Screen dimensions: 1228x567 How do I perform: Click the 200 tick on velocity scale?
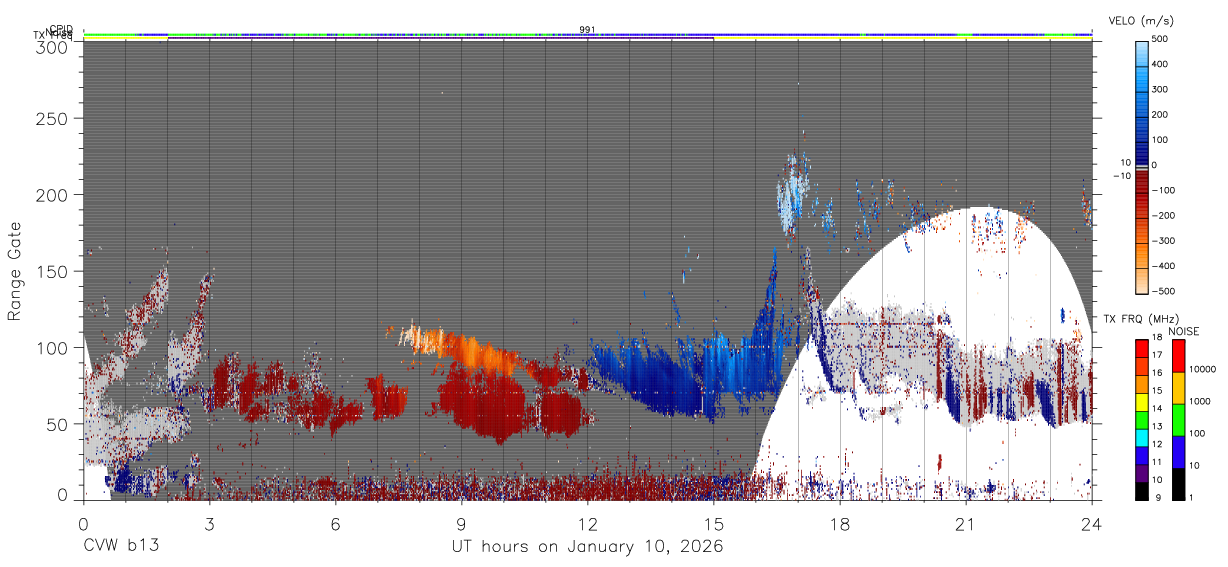pyautogui.click(x=1162, y=115)
